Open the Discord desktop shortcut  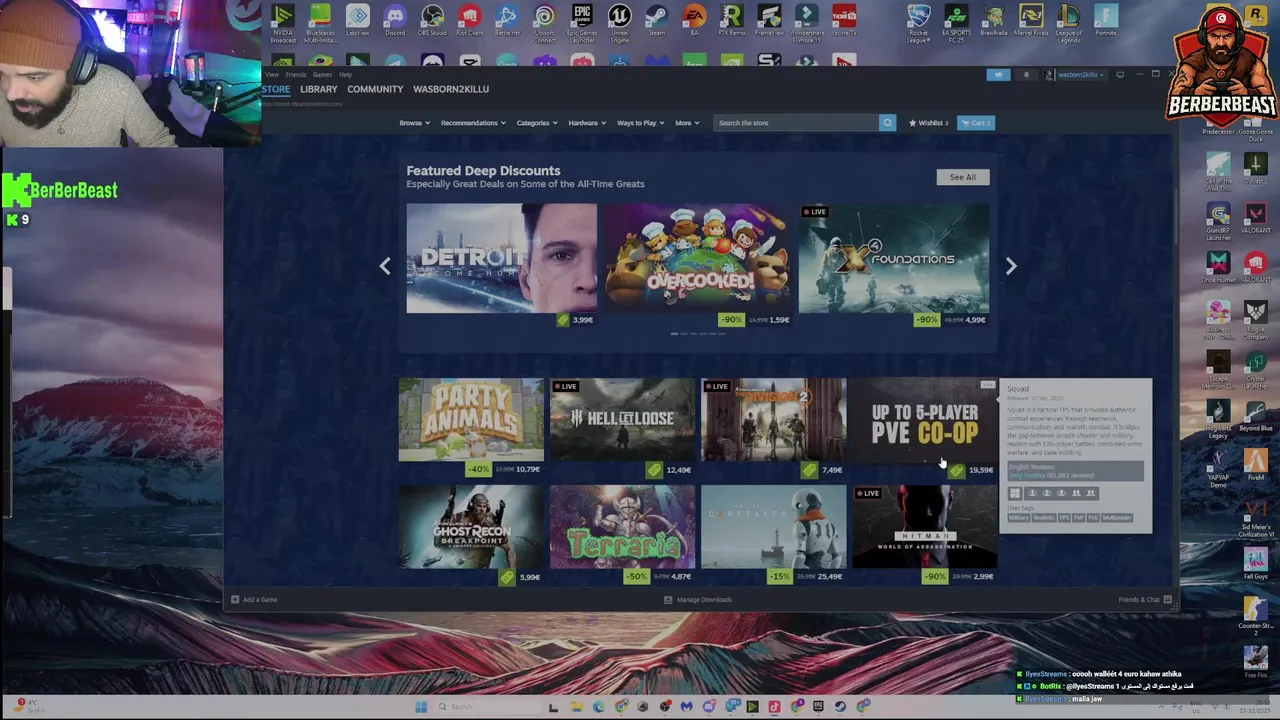pyautogui.click(x=395, y=22)
